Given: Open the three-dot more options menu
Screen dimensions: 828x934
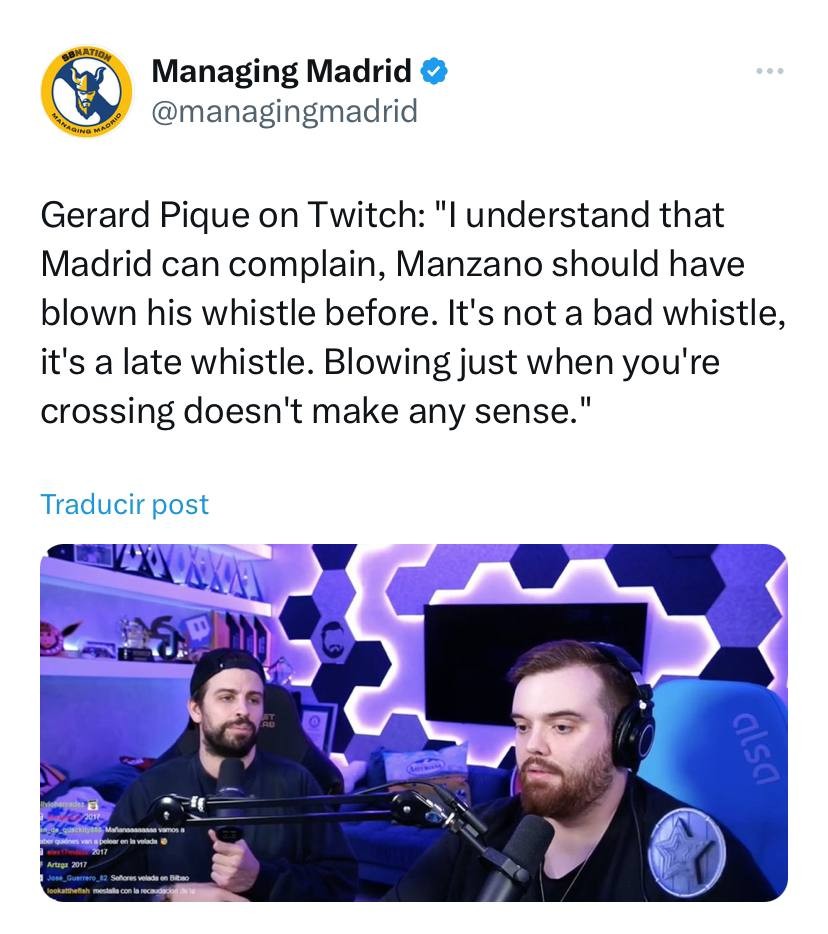Looking at the screenshot, I should 770,71.
